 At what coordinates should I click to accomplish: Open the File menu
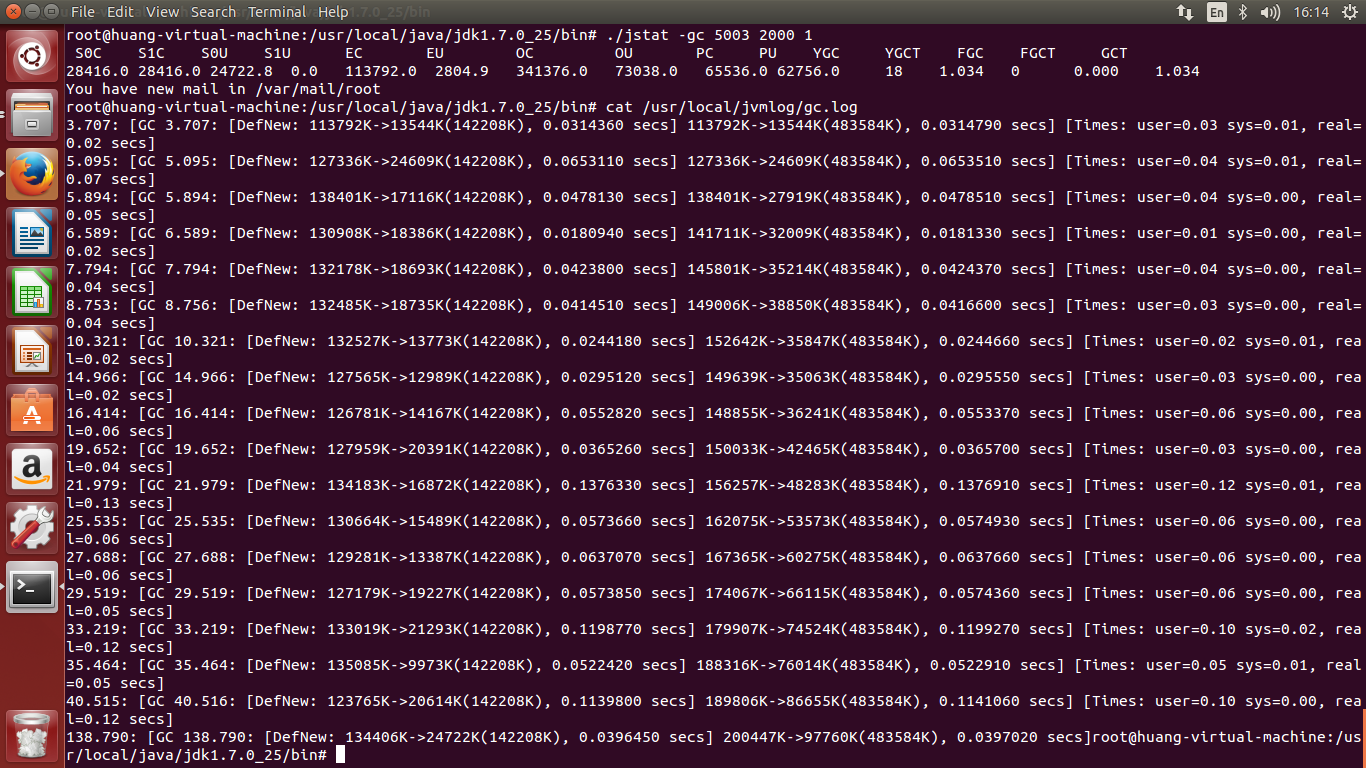(83, 12)
